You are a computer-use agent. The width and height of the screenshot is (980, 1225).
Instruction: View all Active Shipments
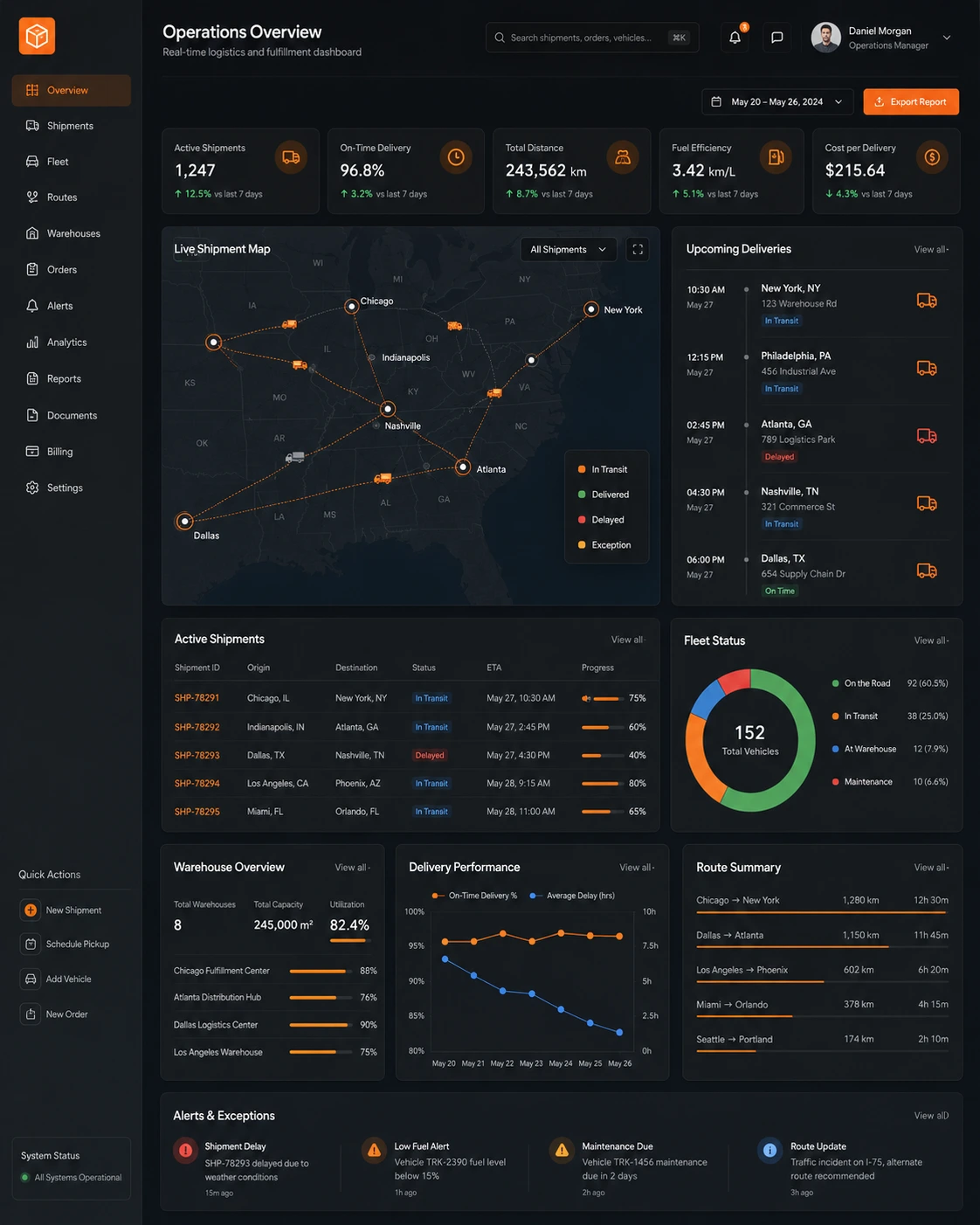click(628, 640)
